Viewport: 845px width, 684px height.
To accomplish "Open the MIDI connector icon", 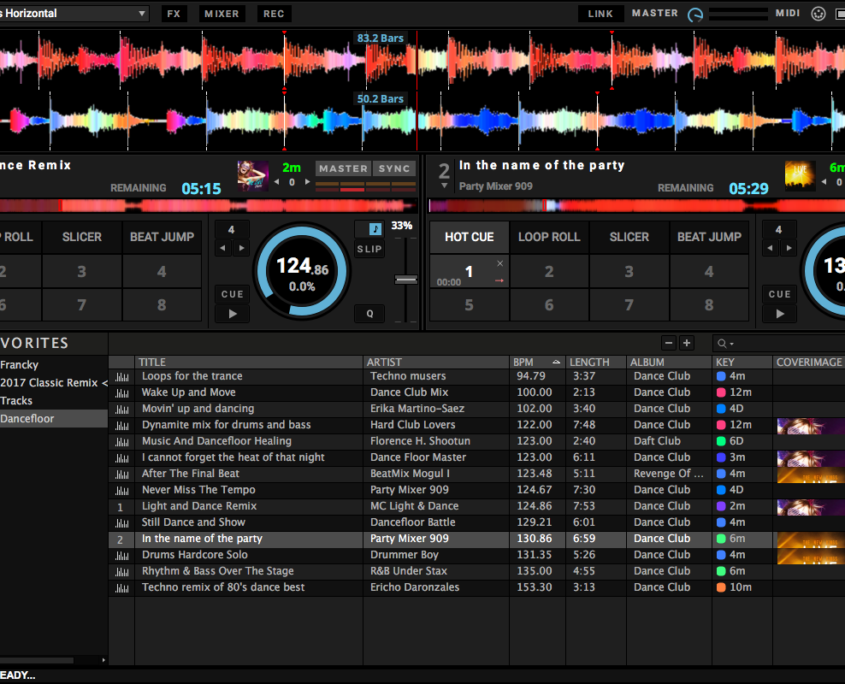I will click(x=818, y=13).
